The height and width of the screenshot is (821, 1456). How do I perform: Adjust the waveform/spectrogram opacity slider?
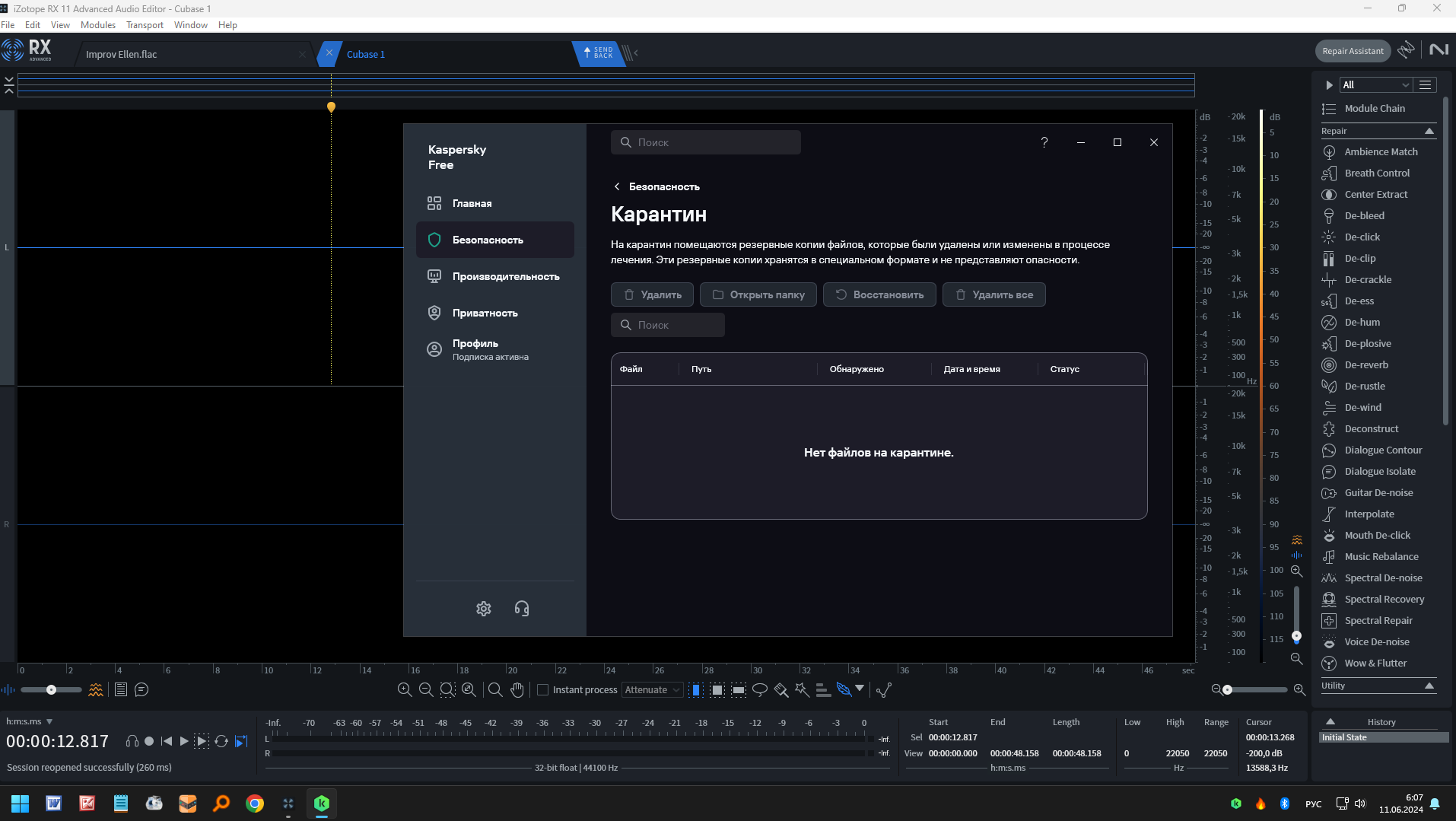point(51,689)
